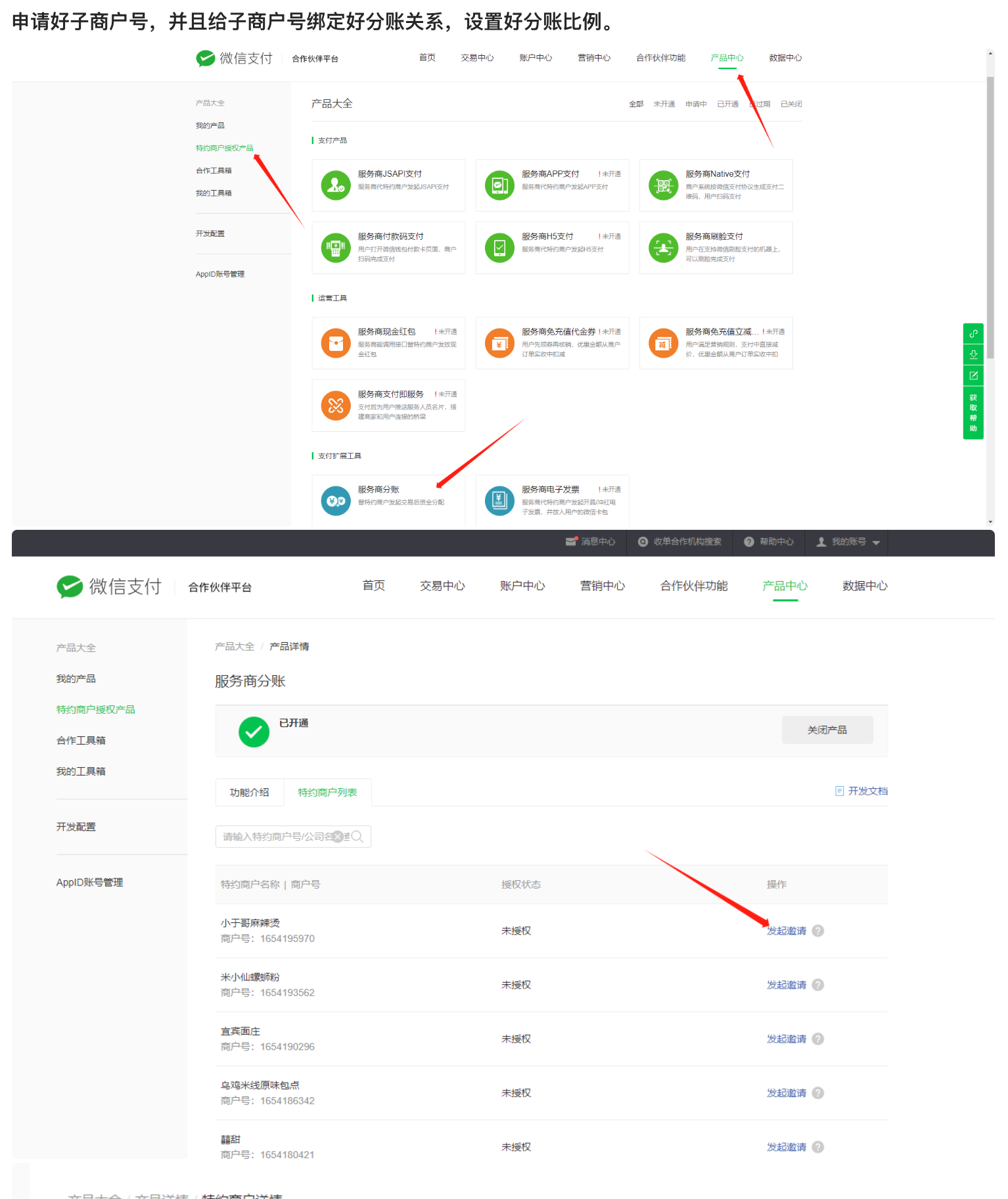
Task: Click the 服务商电子发票 invoice icon
Action: (499, 501)
